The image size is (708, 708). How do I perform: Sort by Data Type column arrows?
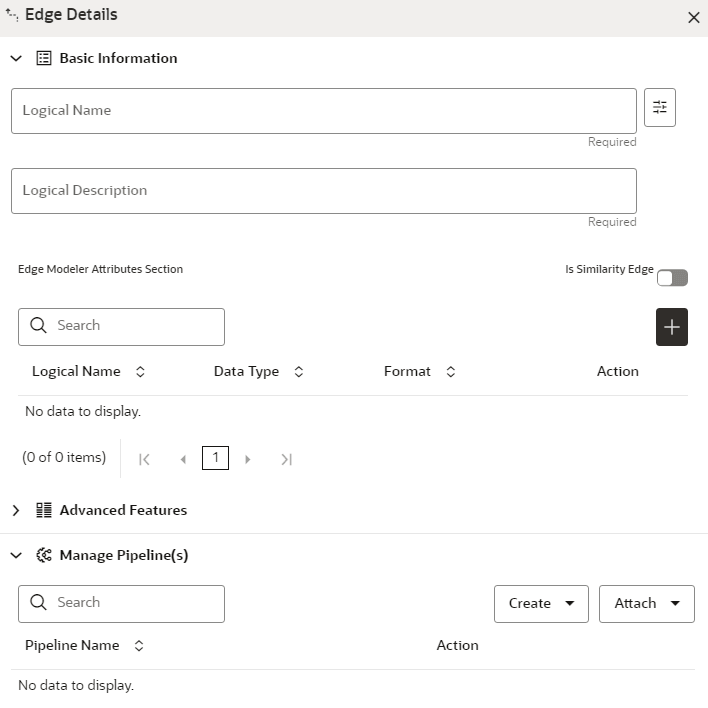(298, 372)
